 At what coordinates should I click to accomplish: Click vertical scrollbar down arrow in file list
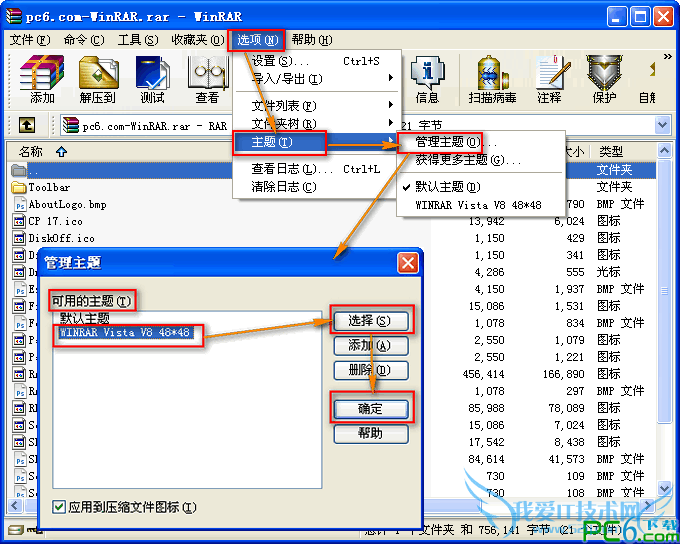click(664, 488)
